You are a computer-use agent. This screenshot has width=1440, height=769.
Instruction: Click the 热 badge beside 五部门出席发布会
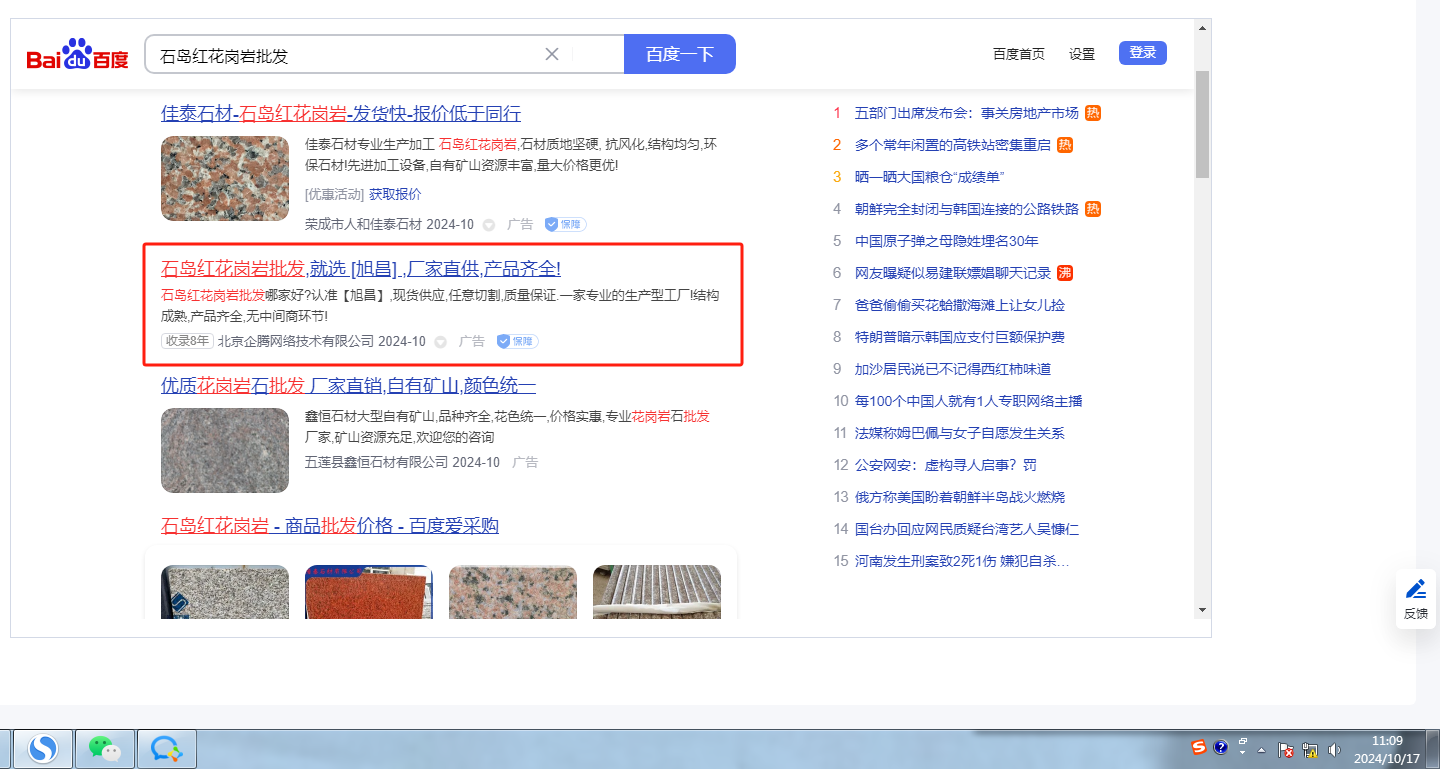(1093, 113)
